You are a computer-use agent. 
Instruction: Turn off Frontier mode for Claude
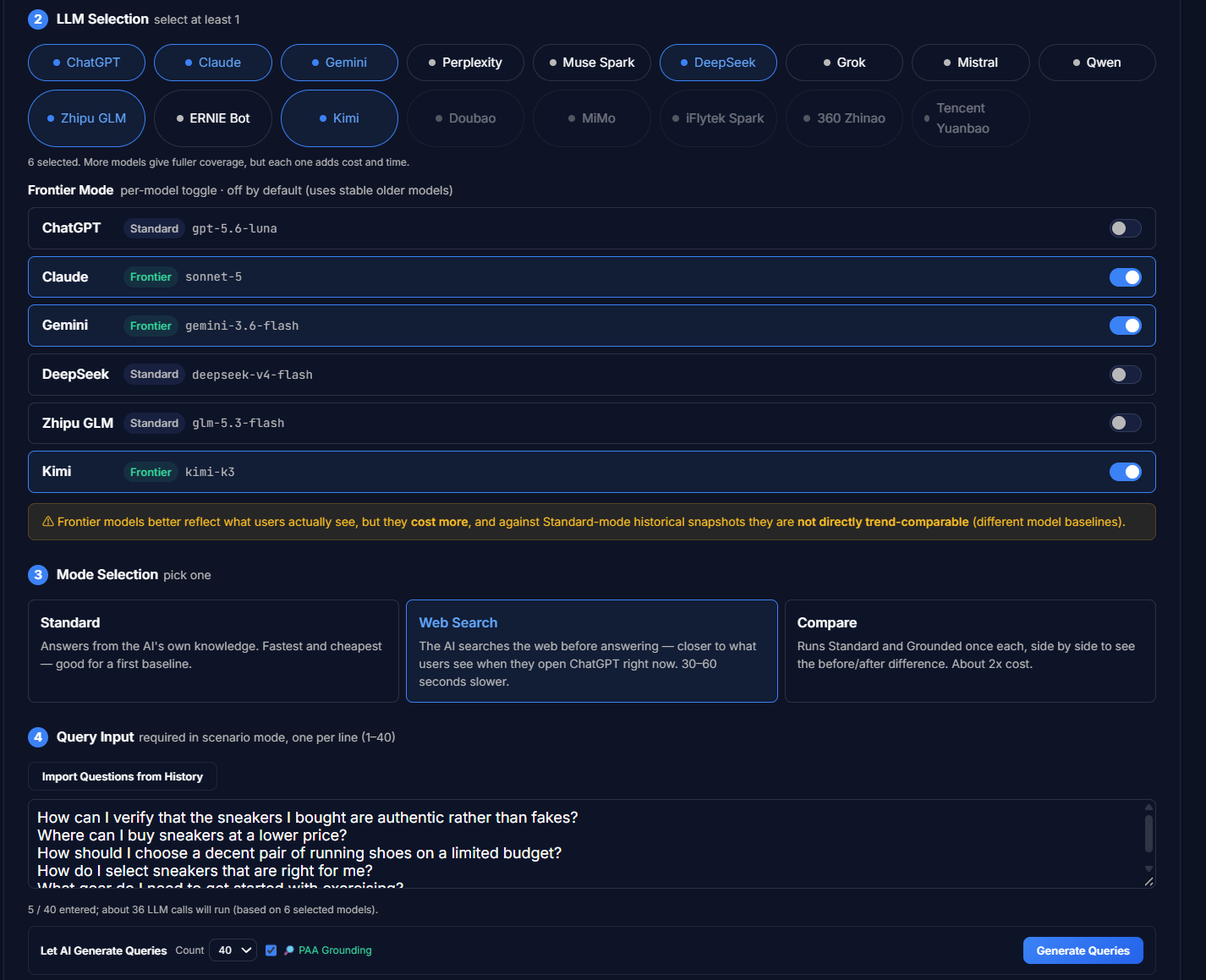(1126, 277)
